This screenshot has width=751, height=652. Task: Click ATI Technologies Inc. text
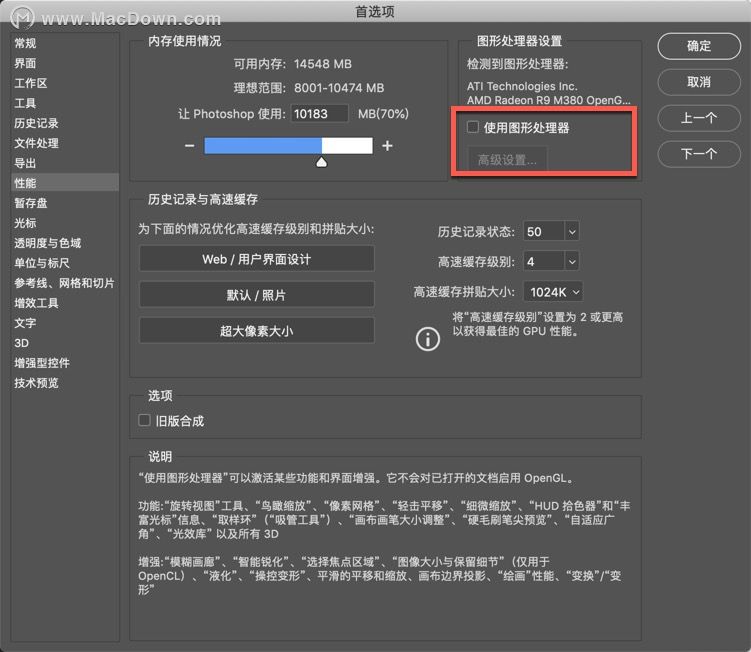tap(522, 86)
